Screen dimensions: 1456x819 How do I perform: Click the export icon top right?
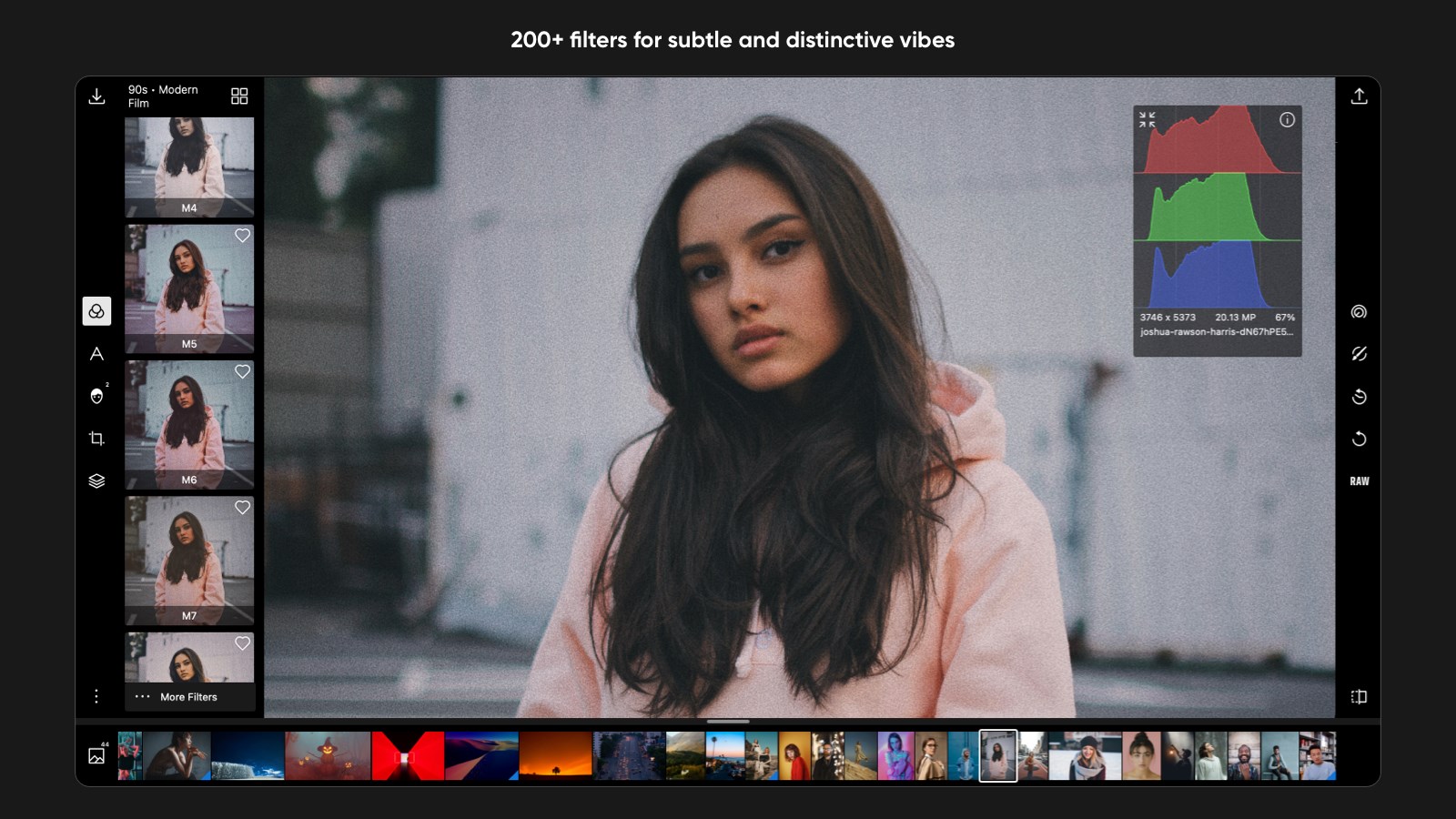[1359, 96]
